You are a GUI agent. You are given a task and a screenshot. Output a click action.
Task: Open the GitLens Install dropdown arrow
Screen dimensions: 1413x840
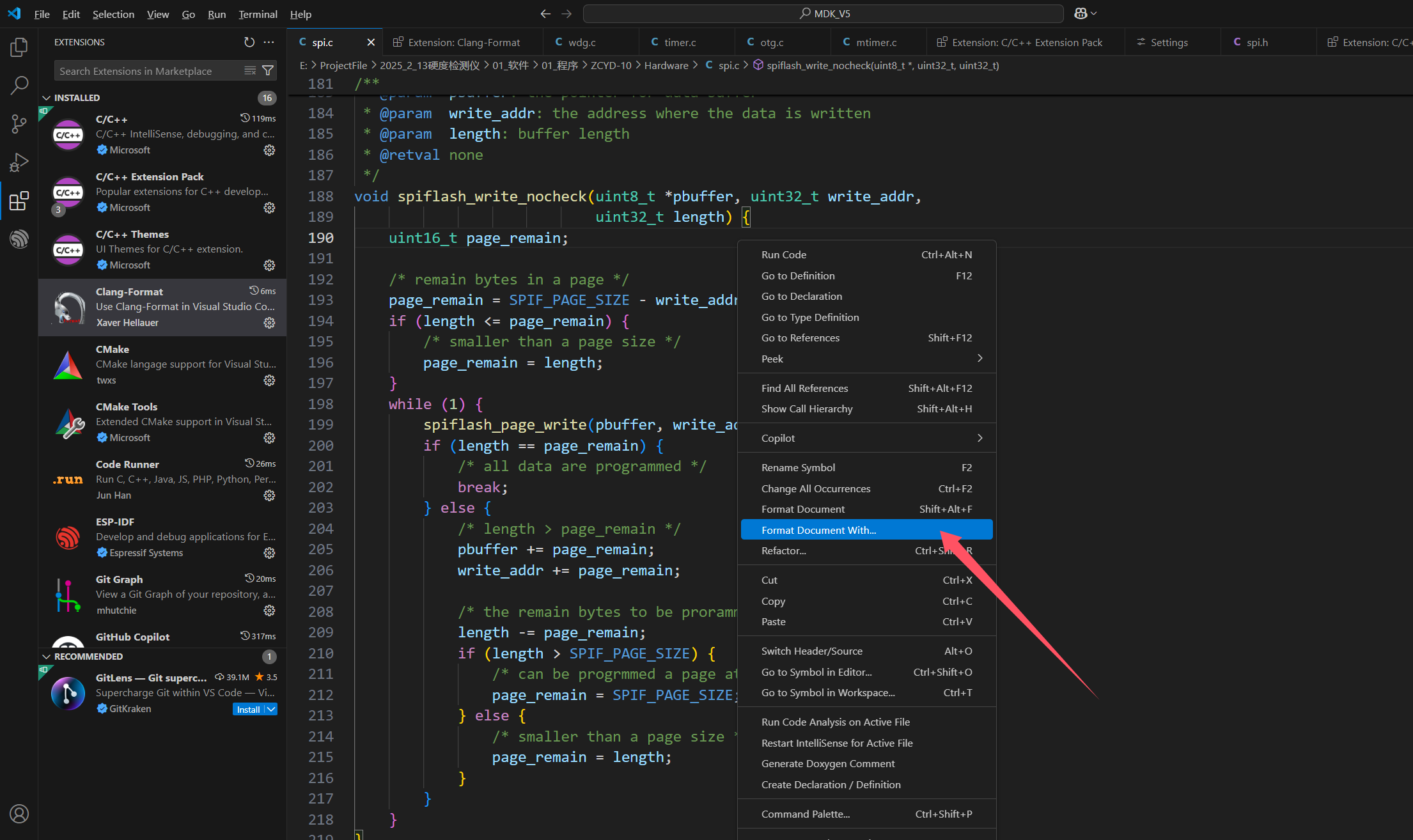[x=269, y=709]
